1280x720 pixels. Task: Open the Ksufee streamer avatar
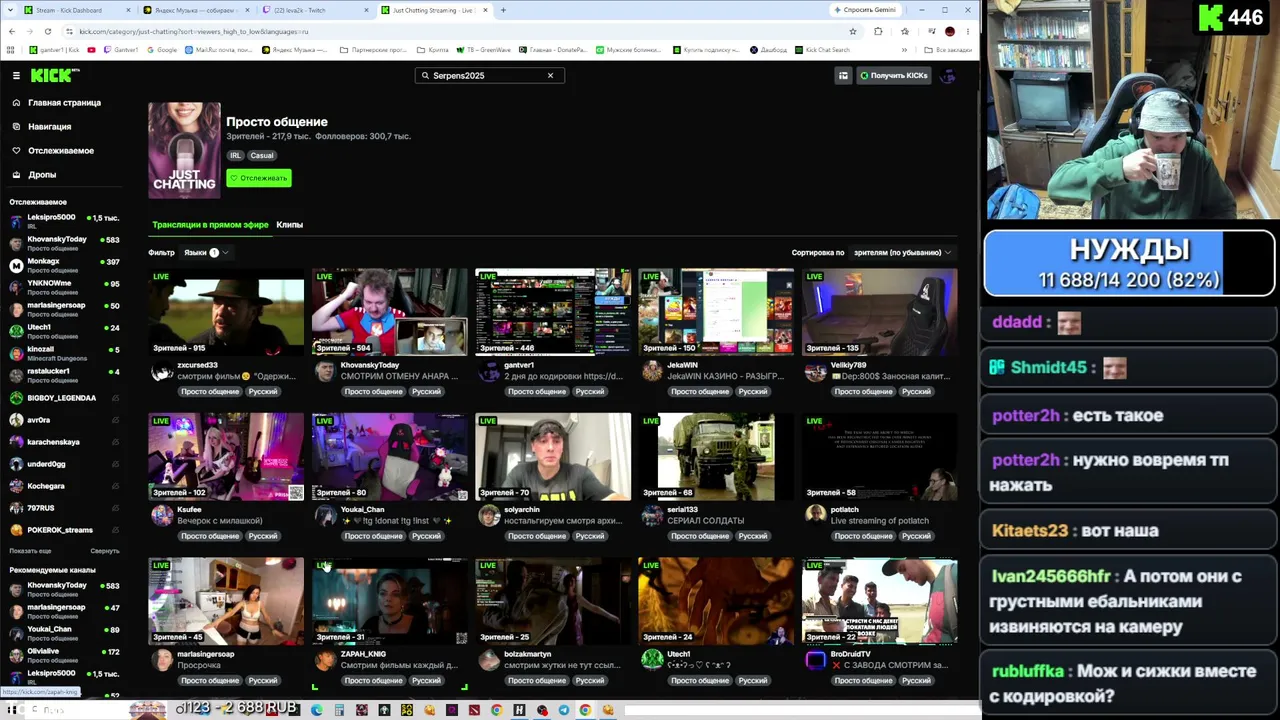161,515
